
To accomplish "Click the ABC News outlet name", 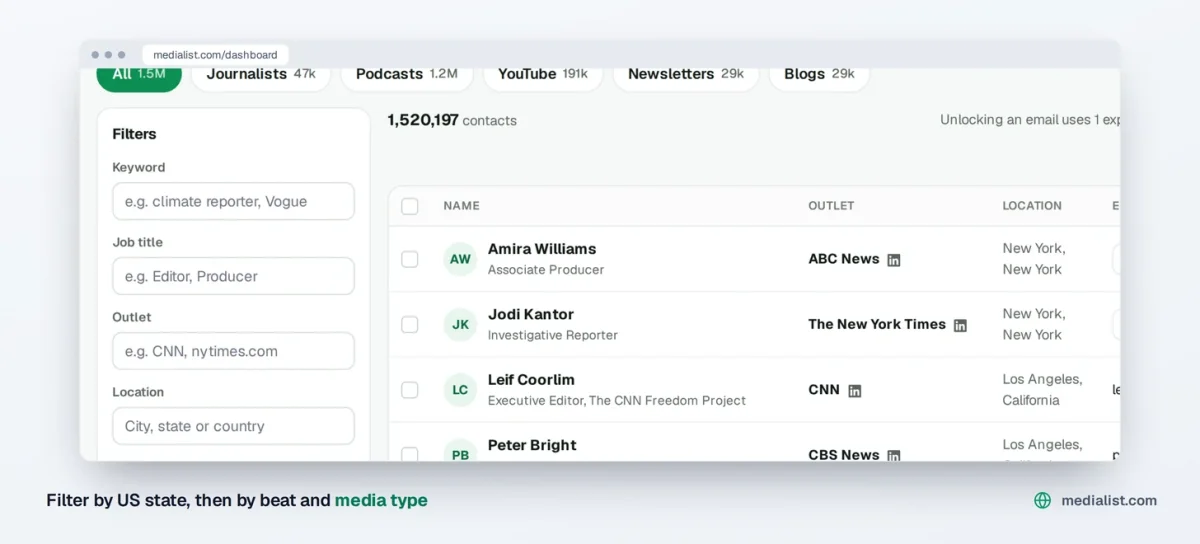I will point(844,259).
